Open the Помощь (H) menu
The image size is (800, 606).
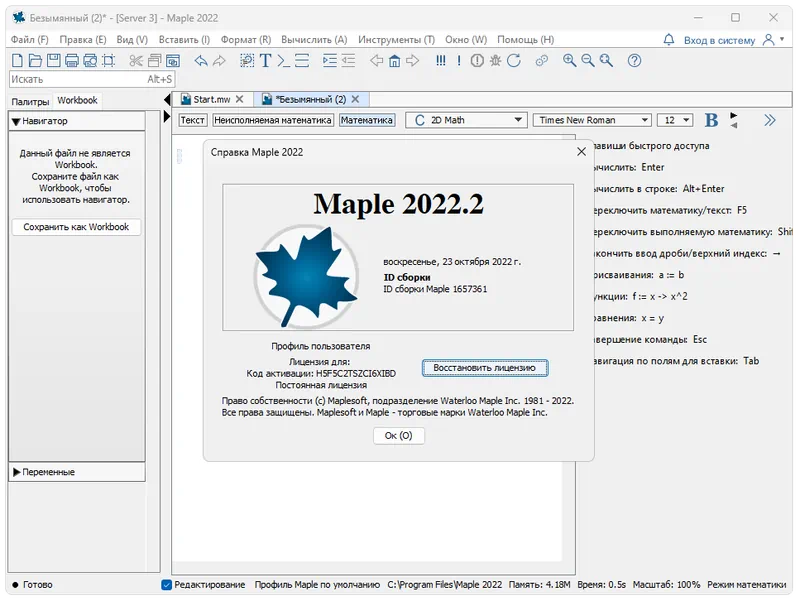click(x=526, y=40)
